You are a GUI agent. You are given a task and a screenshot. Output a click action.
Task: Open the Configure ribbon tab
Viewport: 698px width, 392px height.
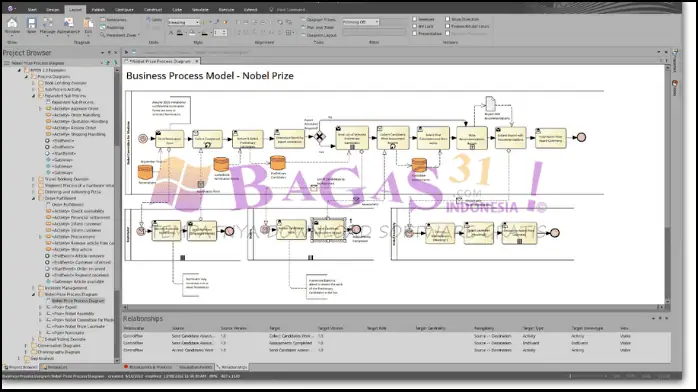[x=124, y=9]
